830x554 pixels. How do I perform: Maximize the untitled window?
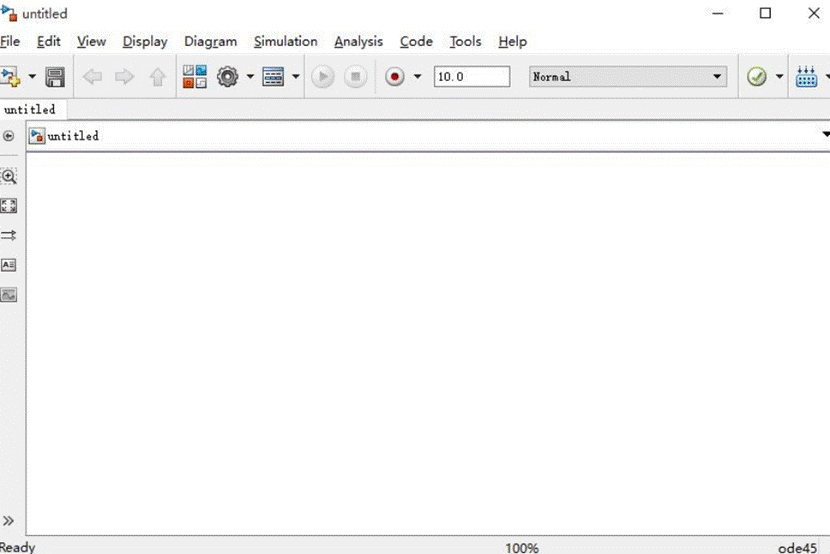point(765,13)
